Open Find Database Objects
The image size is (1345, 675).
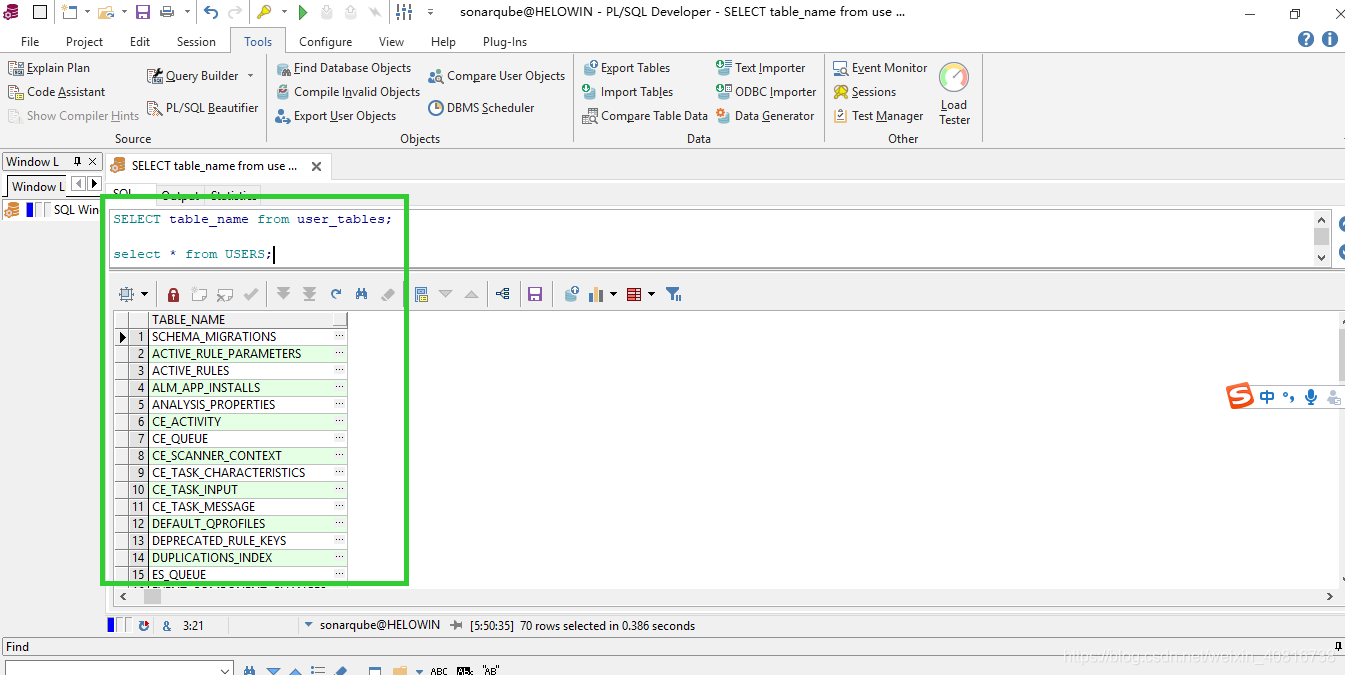(x=343, y=68)
